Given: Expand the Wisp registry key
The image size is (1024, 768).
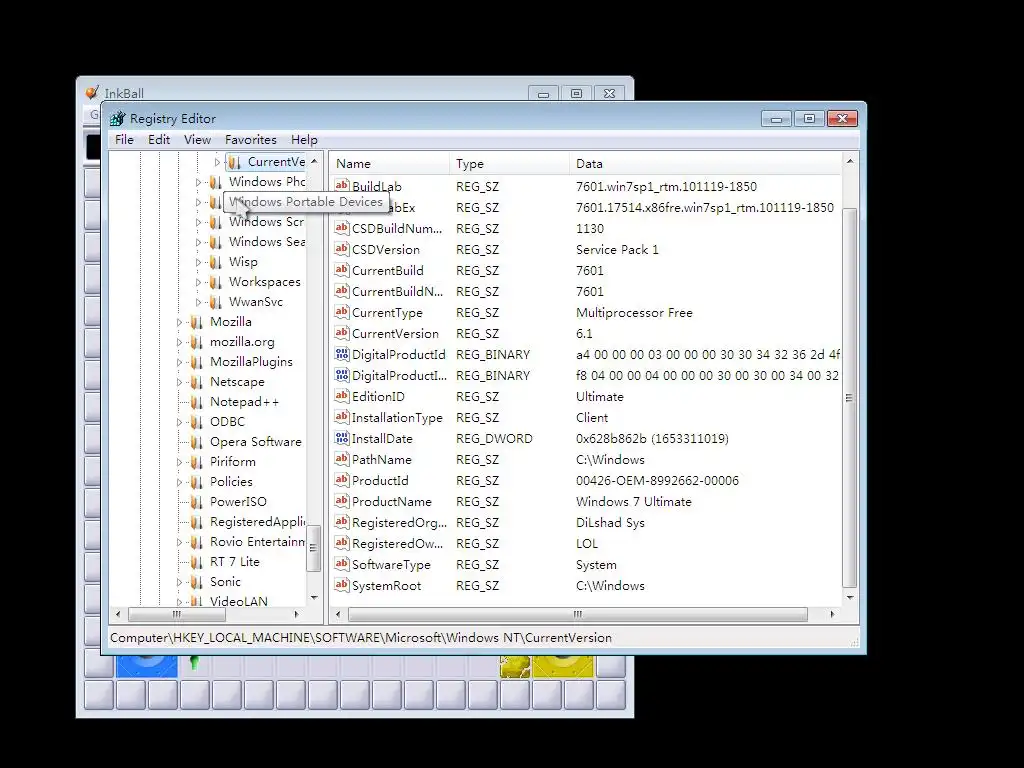Looking at the screenshot, I should click(199, 262).
